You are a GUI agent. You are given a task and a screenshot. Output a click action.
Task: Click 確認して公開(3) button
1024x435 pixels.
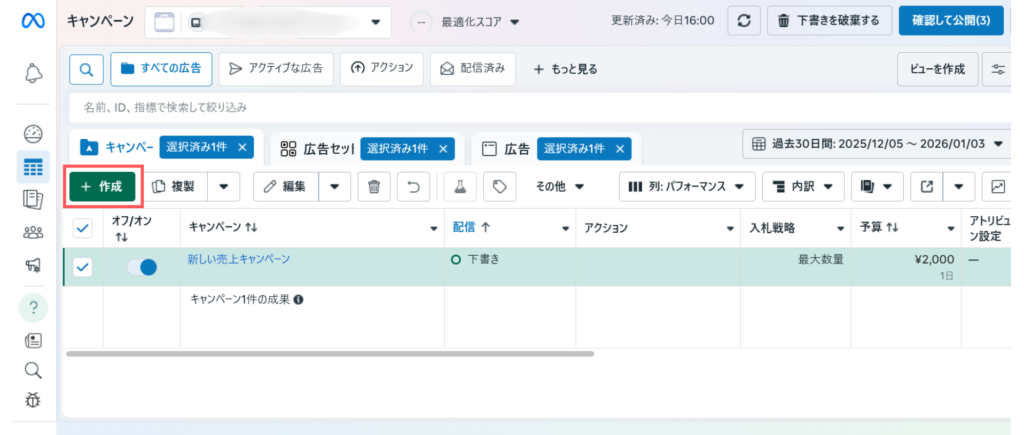click(951, 22)
